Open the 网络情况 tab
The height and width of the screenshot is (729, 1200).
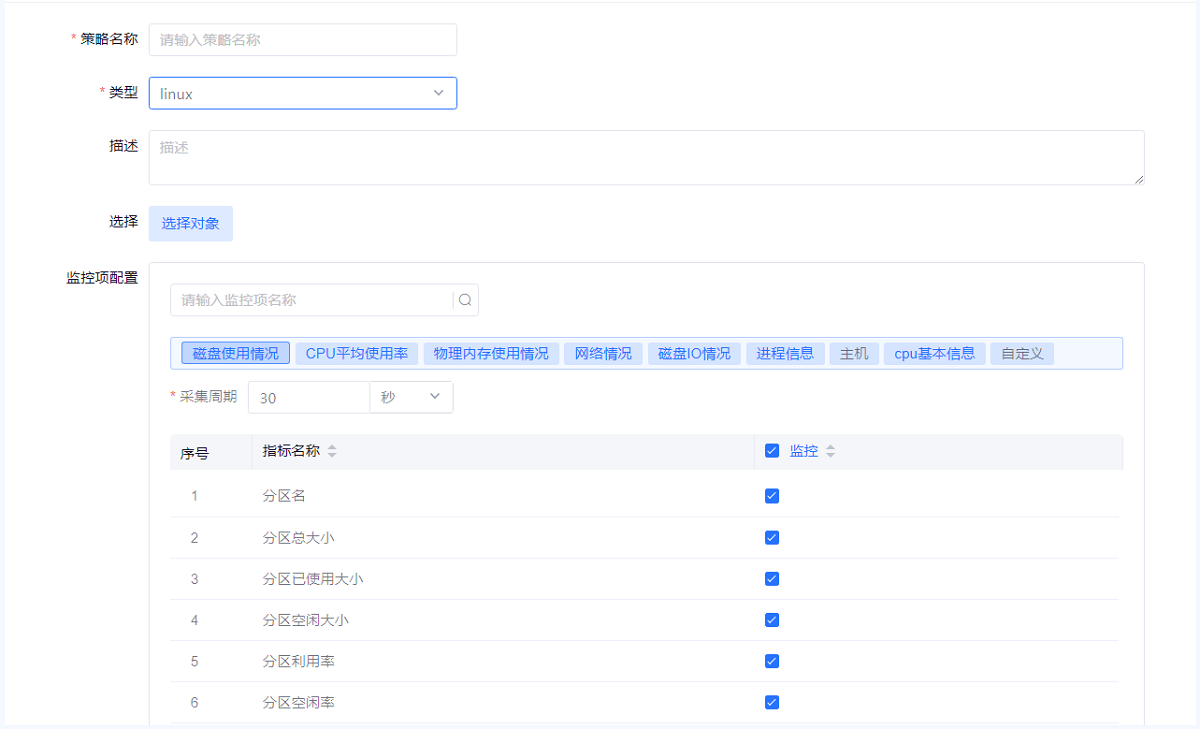(x=603, y=353)
